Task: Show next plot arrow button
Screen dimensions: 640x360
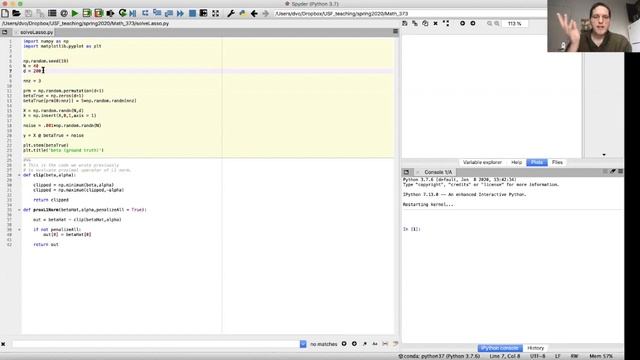Action: click(x=473, y=24)
